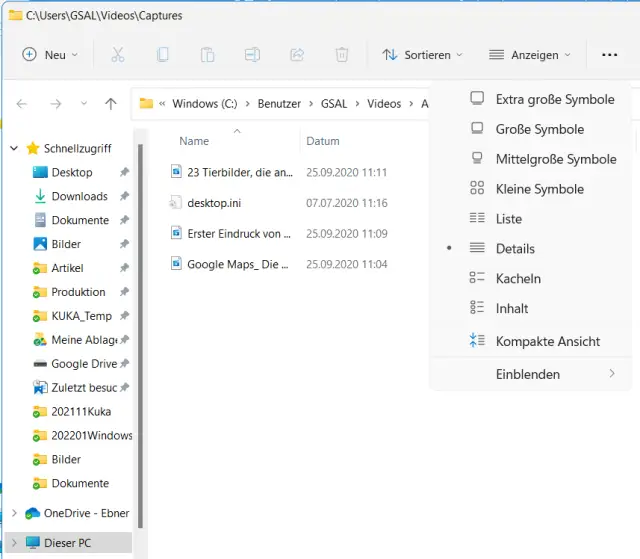Screen dimensions: 640x559
Task: Open the three-dots more options menu
Action: point(609,55)
